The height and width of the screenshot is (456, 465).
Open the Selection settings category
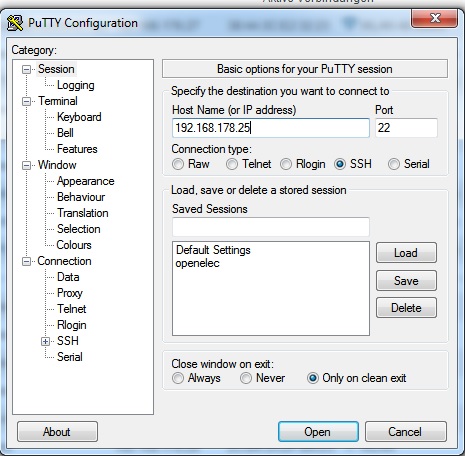tap(79, 229)
